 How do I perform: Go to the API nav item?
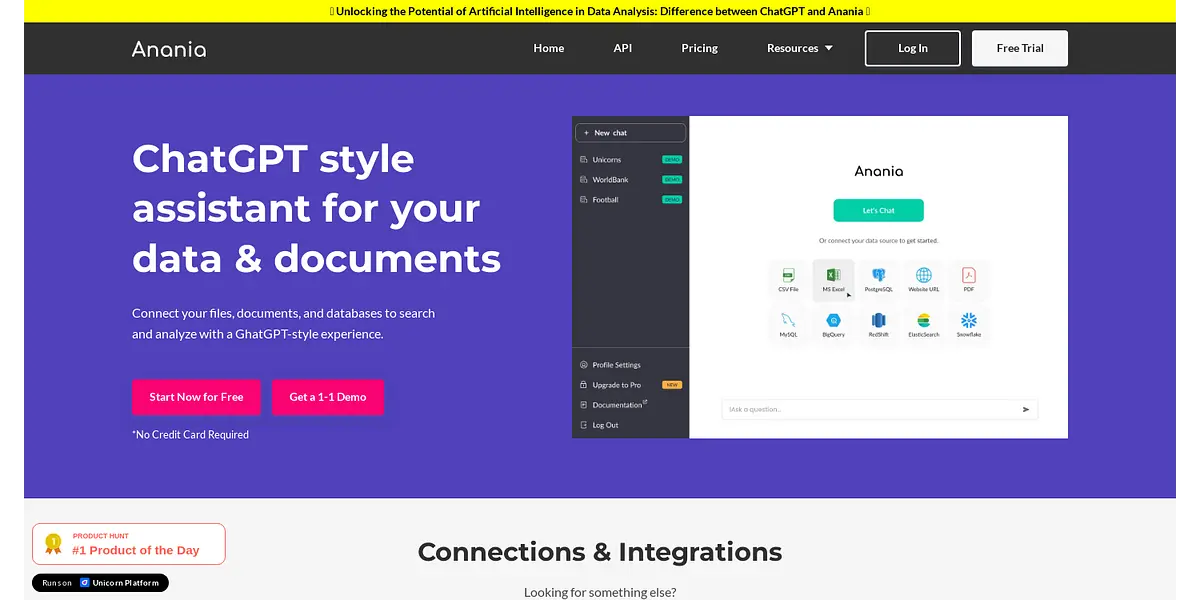[622, 48]
